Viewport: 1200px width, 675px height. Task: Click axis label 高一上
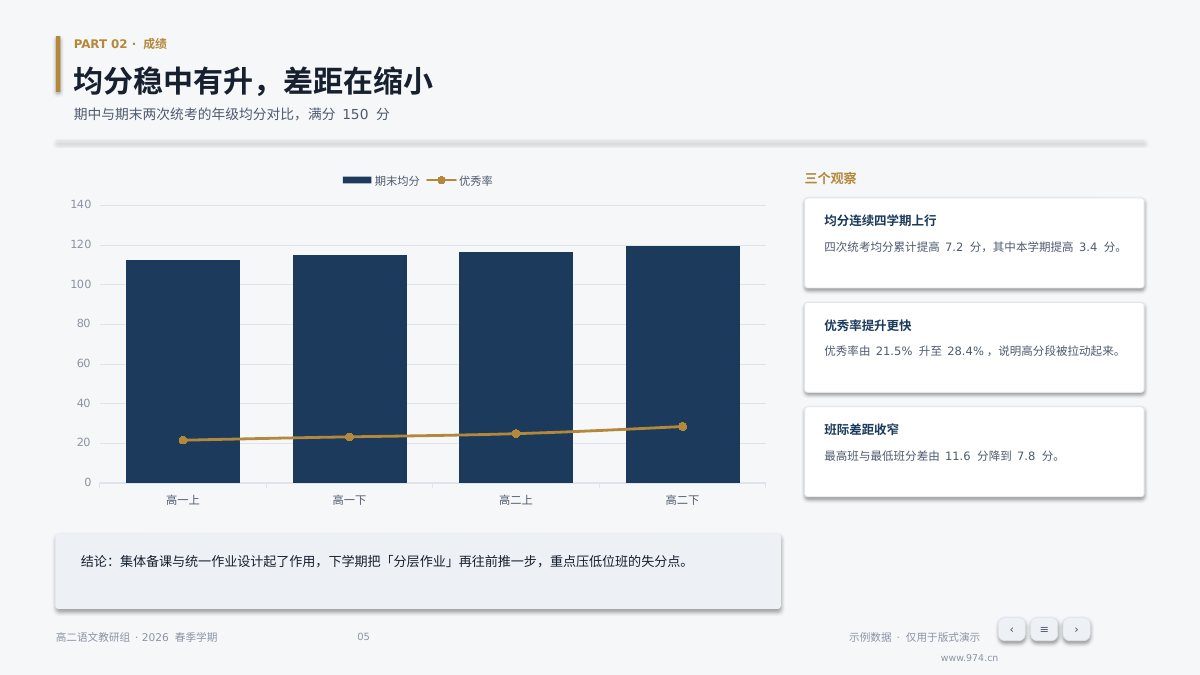(183, 500)
